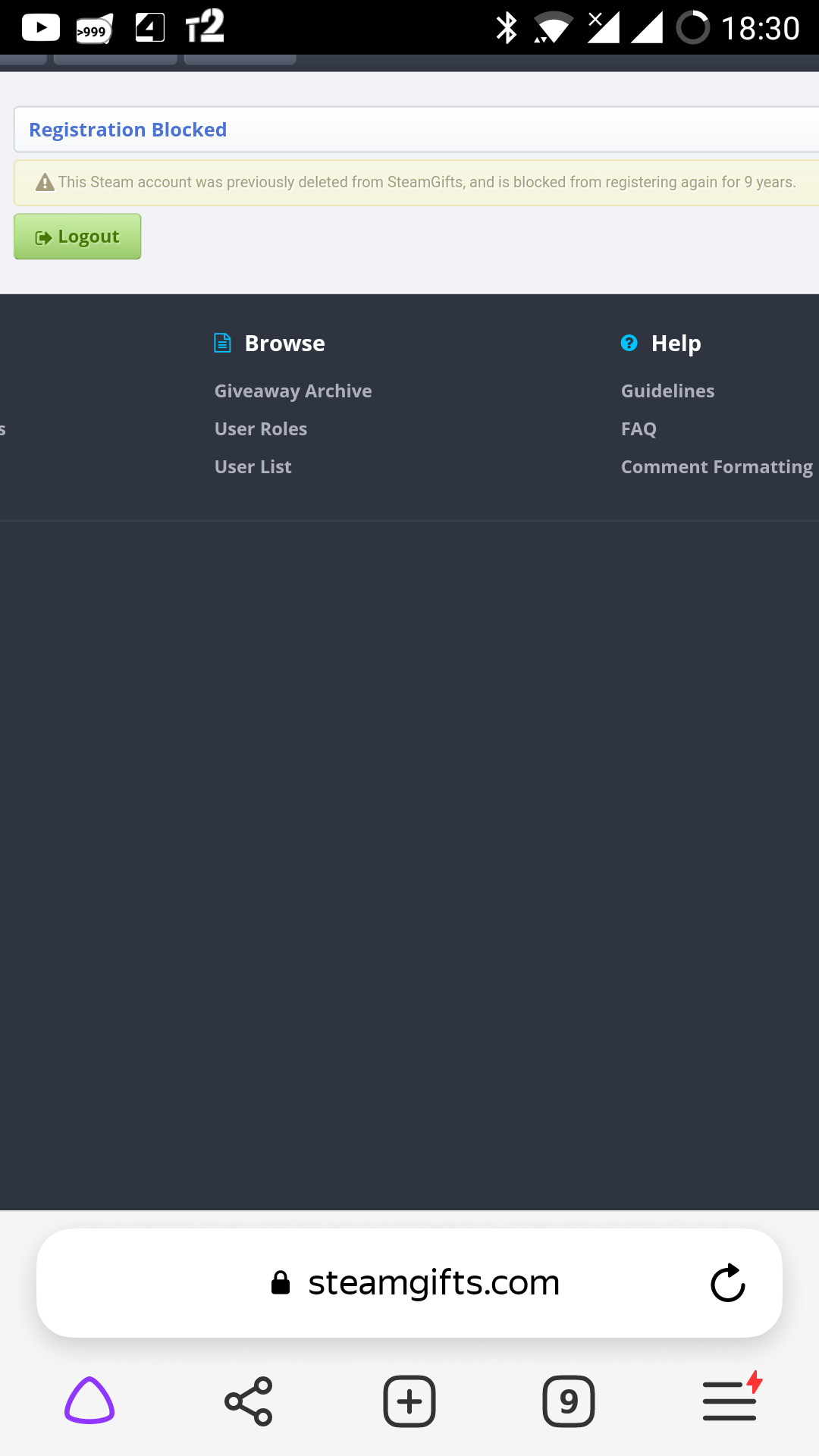Tap the green Logout button

(x=77, y=237)
